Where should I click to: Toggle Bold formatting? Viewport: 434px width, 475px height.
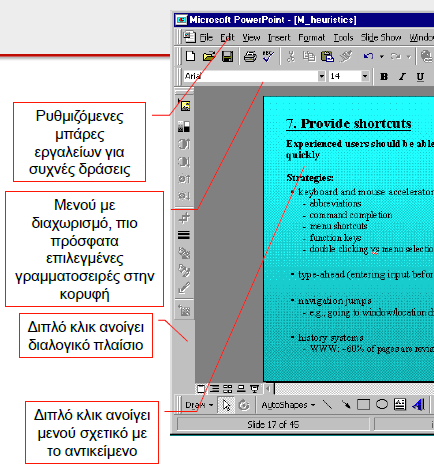(x=384, y=77)
